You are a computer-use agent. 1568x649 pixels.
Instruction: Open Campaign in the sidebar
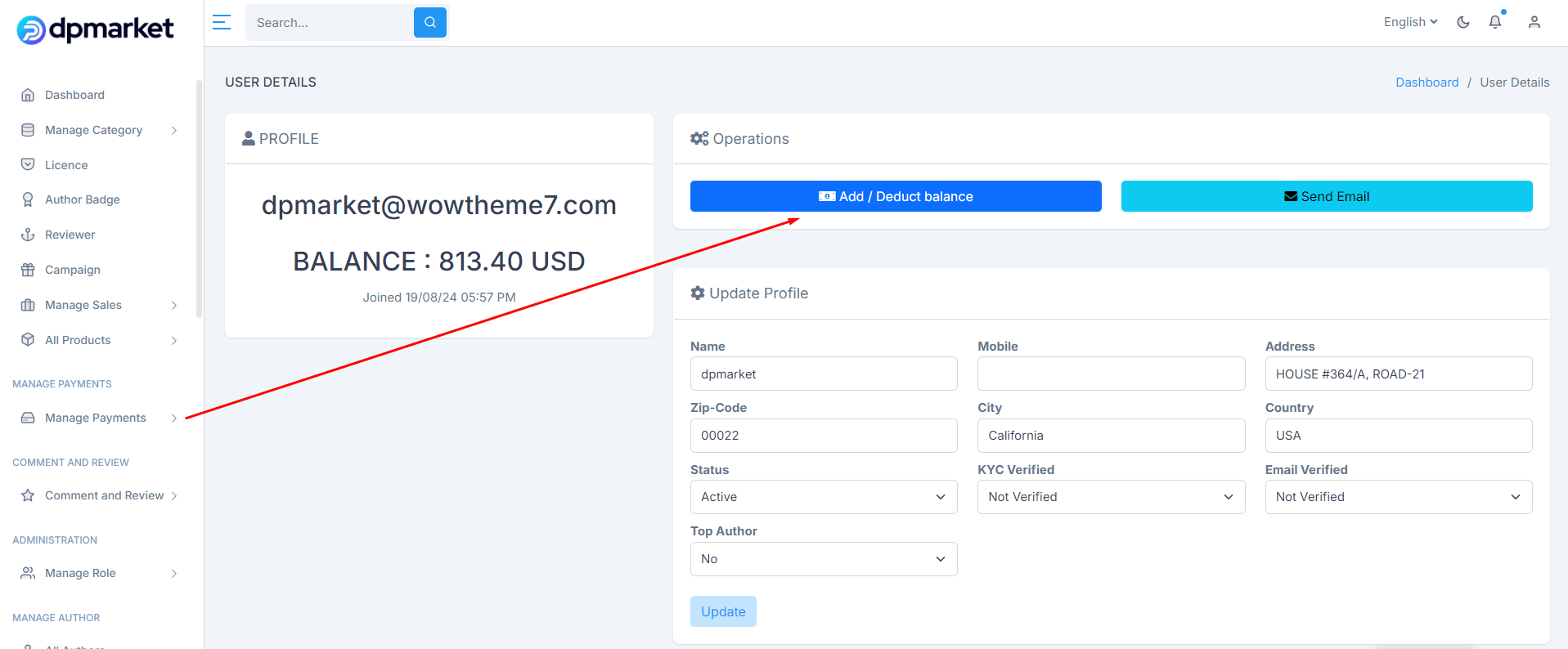point(73,270)
